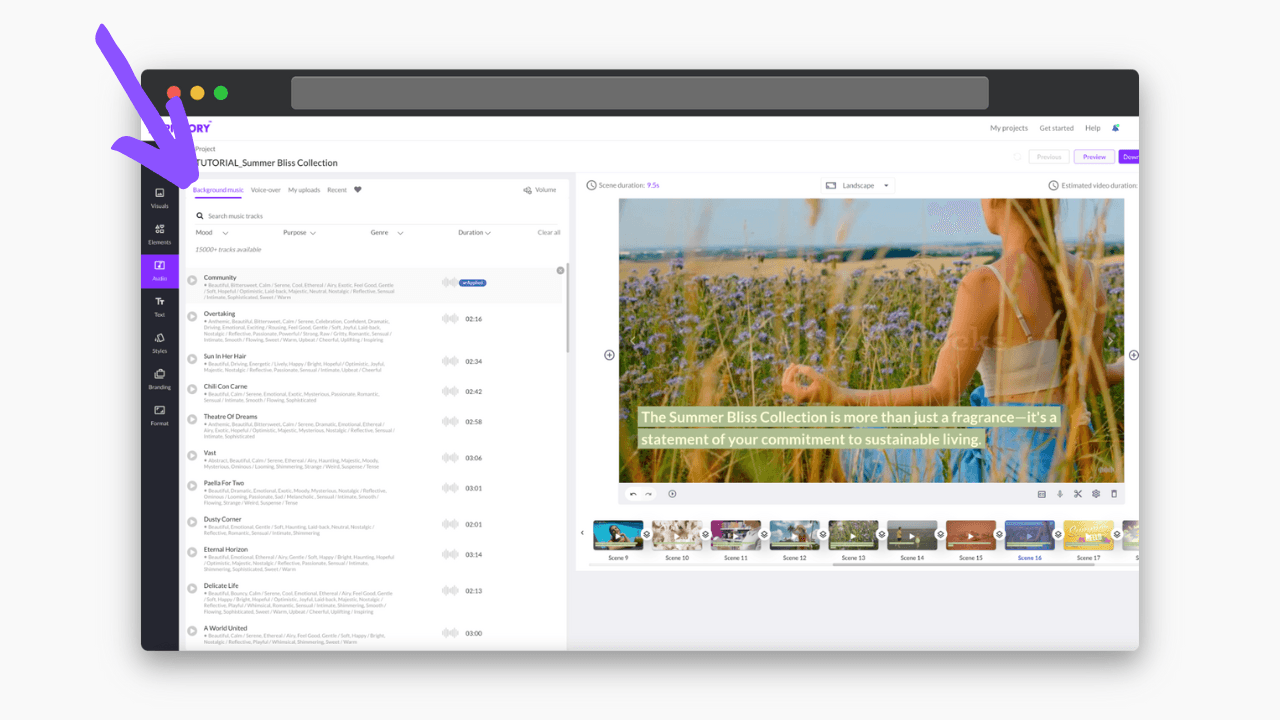Screen dimensions: 1280x720
Task: Open the Volume control for background music
Action: [540, 189]
